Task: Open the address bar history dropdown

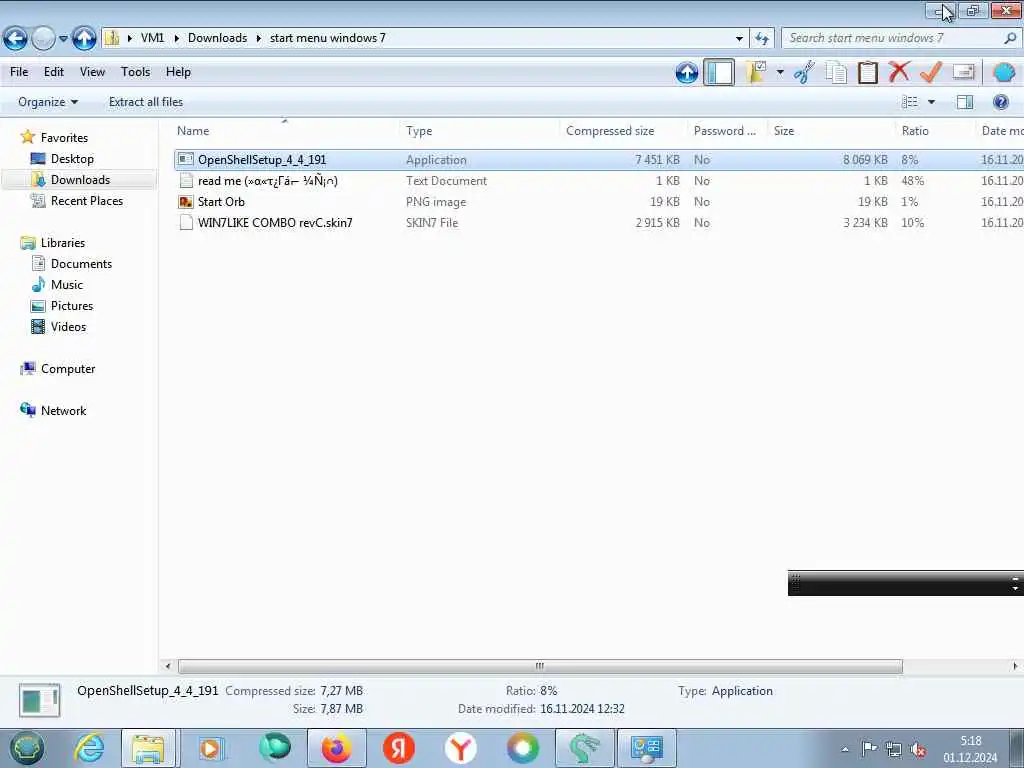Action: point(739,39)
